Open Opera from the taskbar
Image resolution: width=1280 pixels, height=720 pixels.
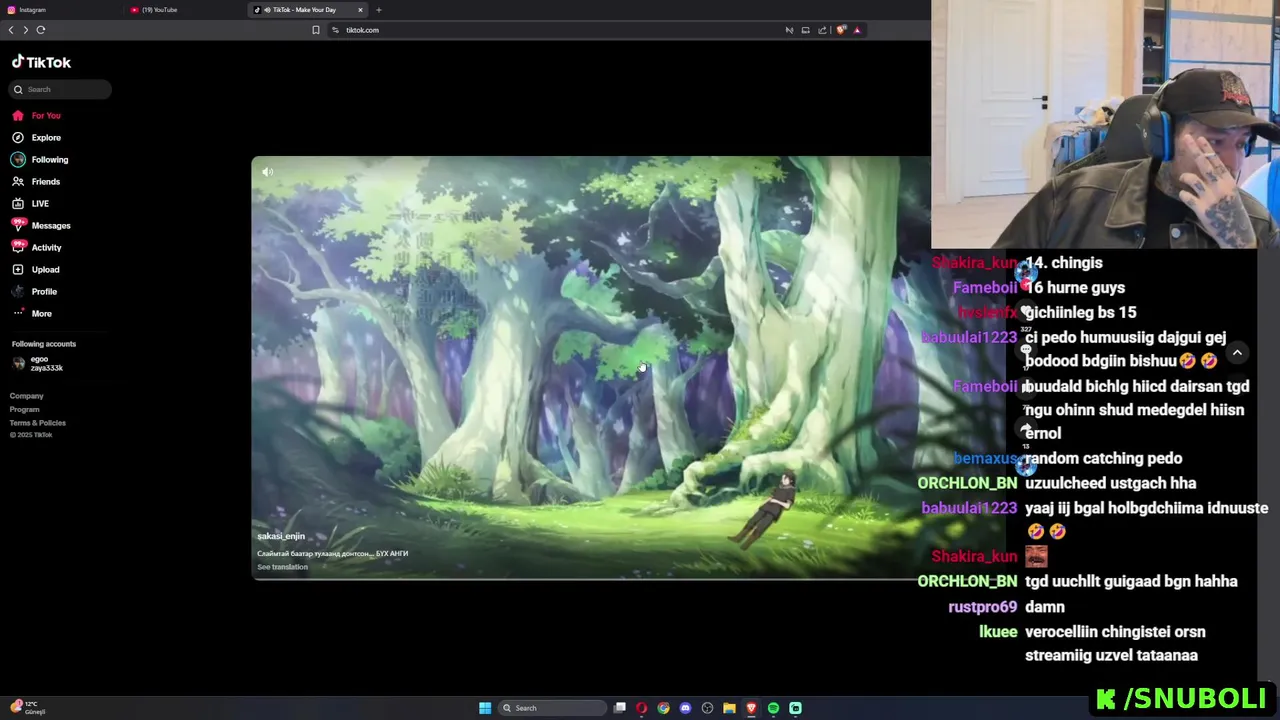[642, 708]
